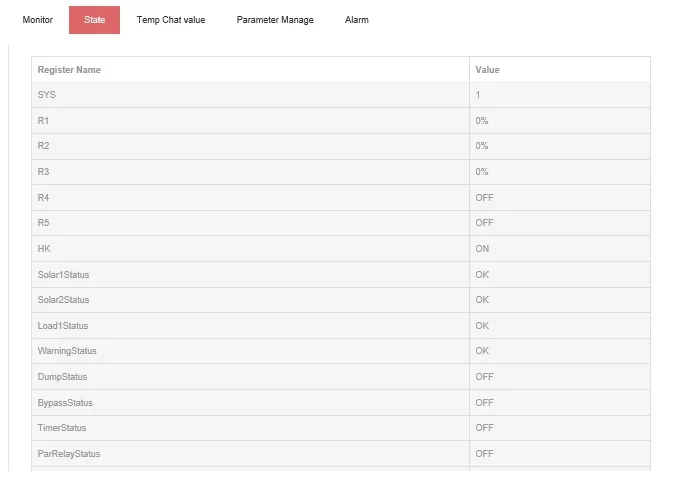Select the State tab
The width and height of the screenshot is (673, 477).
coord(94,20)
